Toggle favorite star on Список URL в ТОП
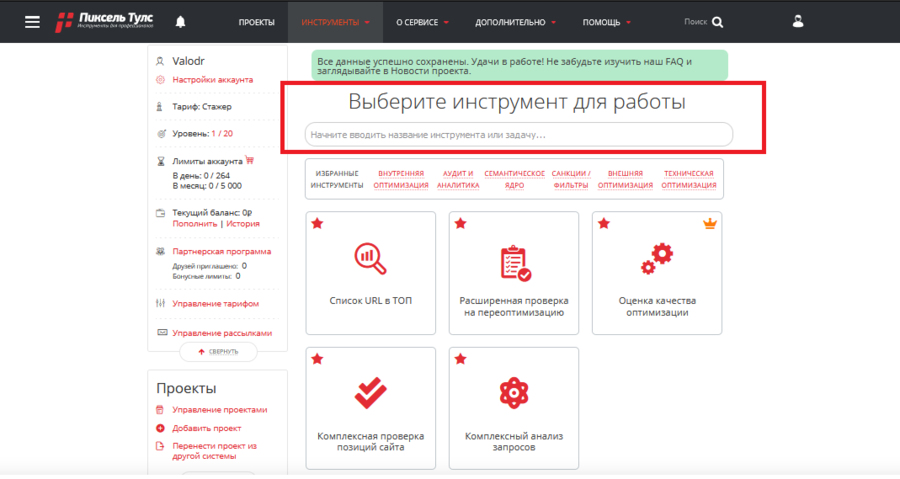The image size is (900, 479). (317, 224)
